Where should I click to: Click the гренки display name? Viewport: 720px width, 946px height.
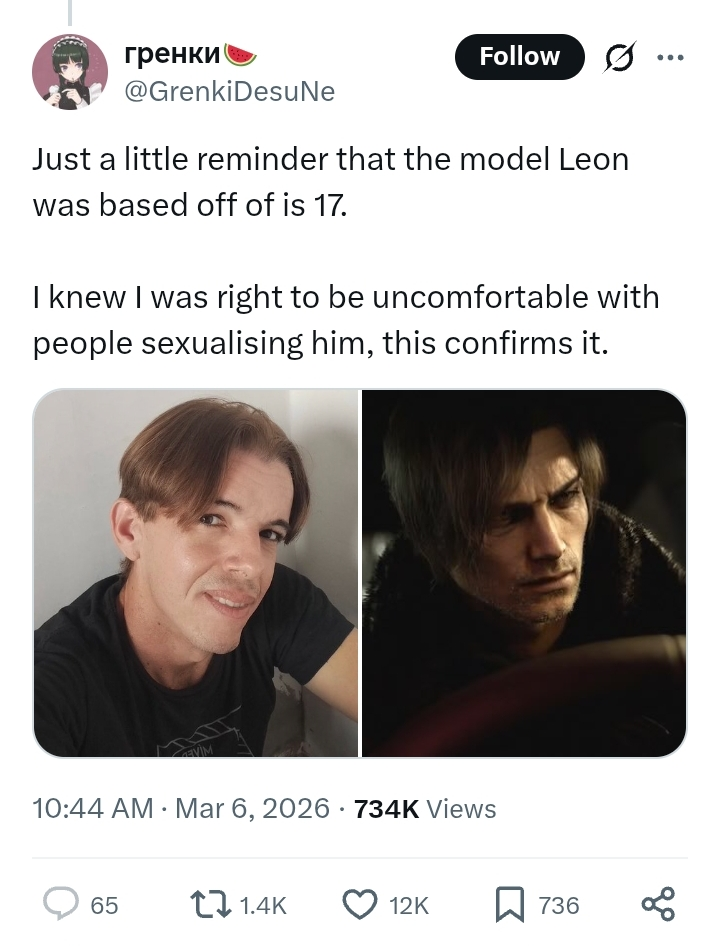click(172, 54)
